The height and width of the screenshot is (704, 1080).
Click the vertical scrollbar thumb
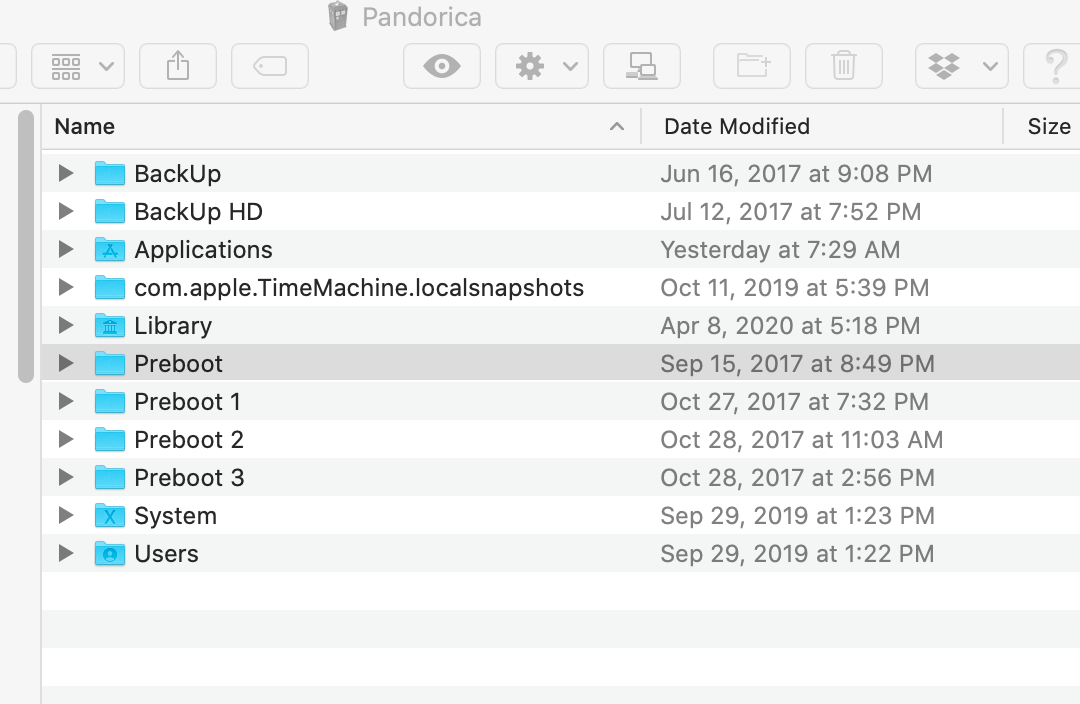tap(27, 245)
